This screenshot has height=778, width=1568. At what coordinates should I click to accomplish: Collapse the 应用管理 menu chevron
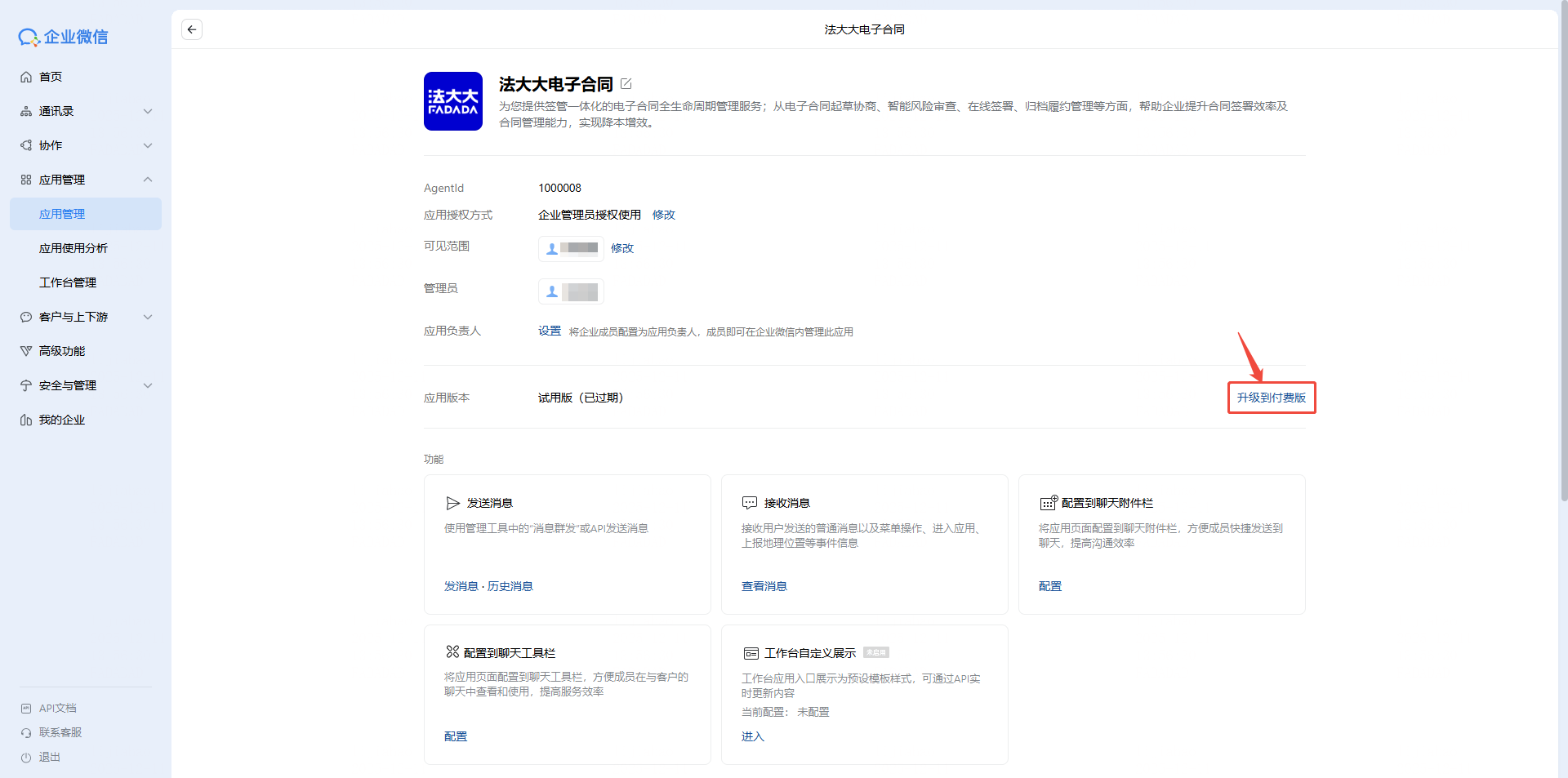coord(148,180)
